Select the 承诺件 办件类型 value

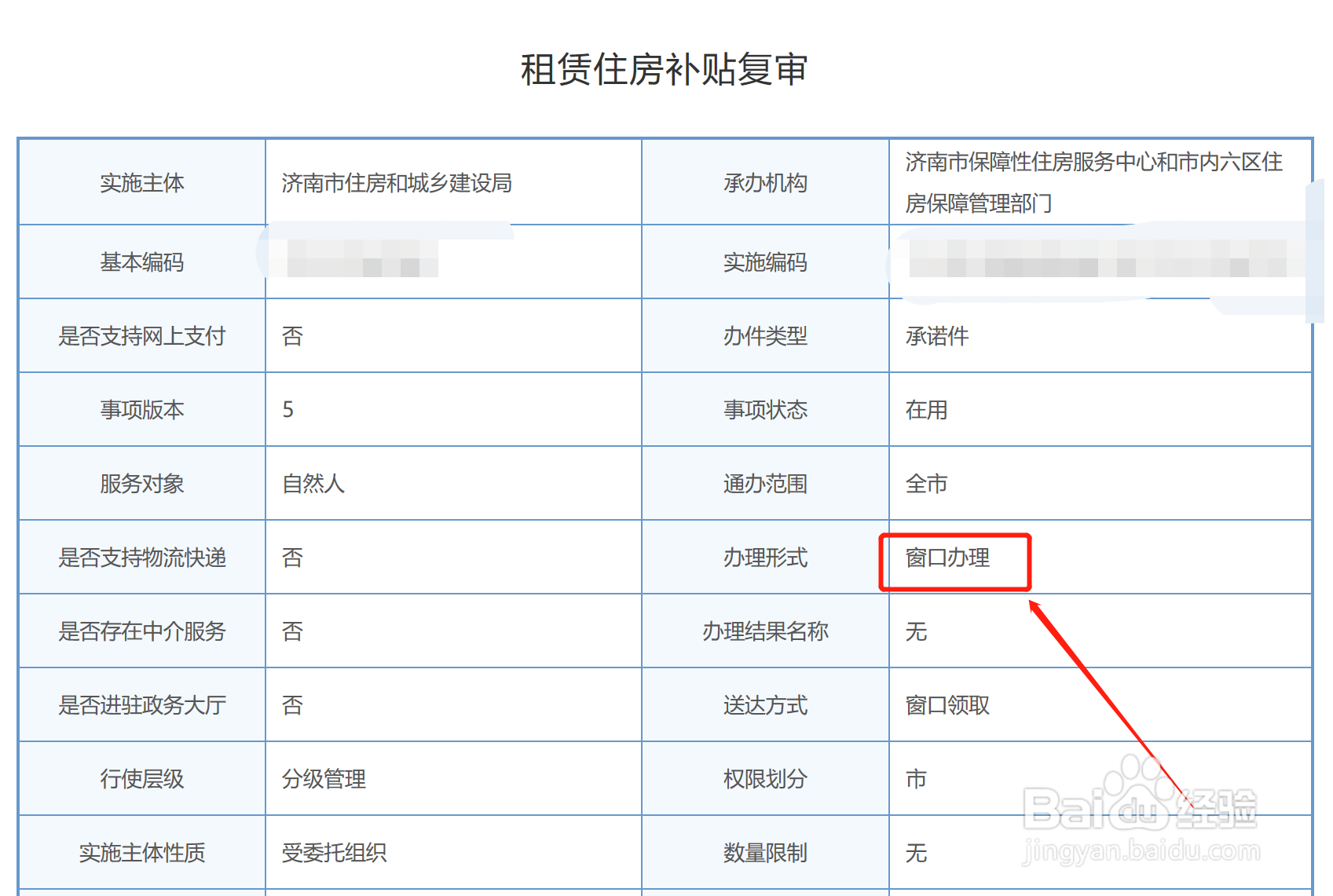(935, 335)
